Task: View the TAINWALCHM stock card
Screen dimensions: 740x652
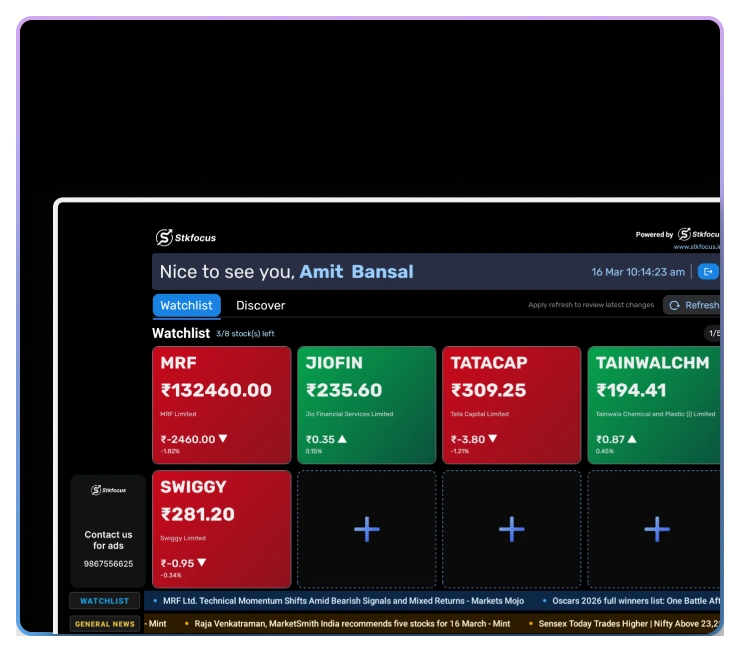Action: tap(653, 405)
